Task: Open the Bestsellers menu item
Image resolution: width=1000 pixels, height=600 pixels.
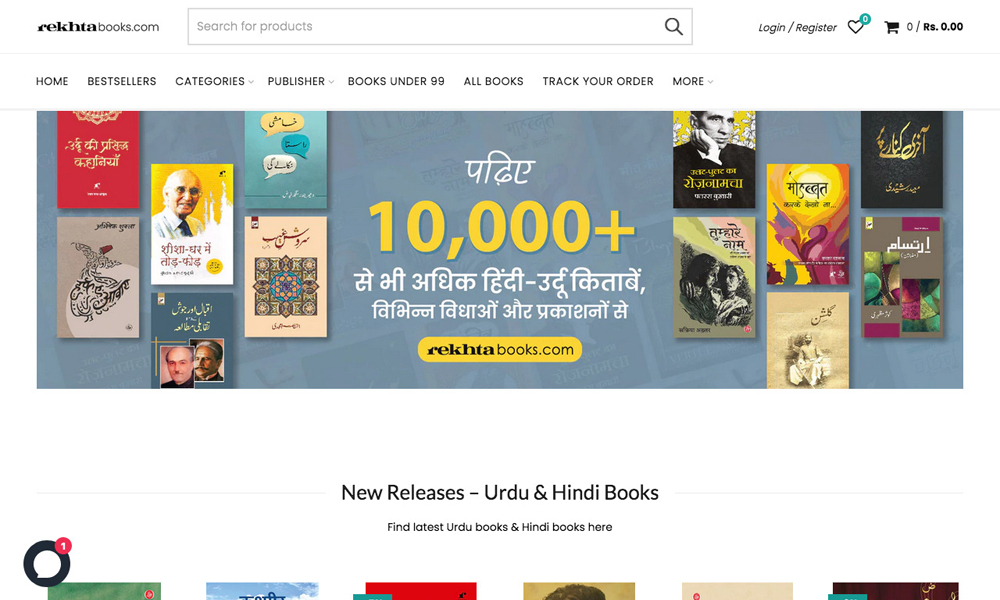Action: 122,82
